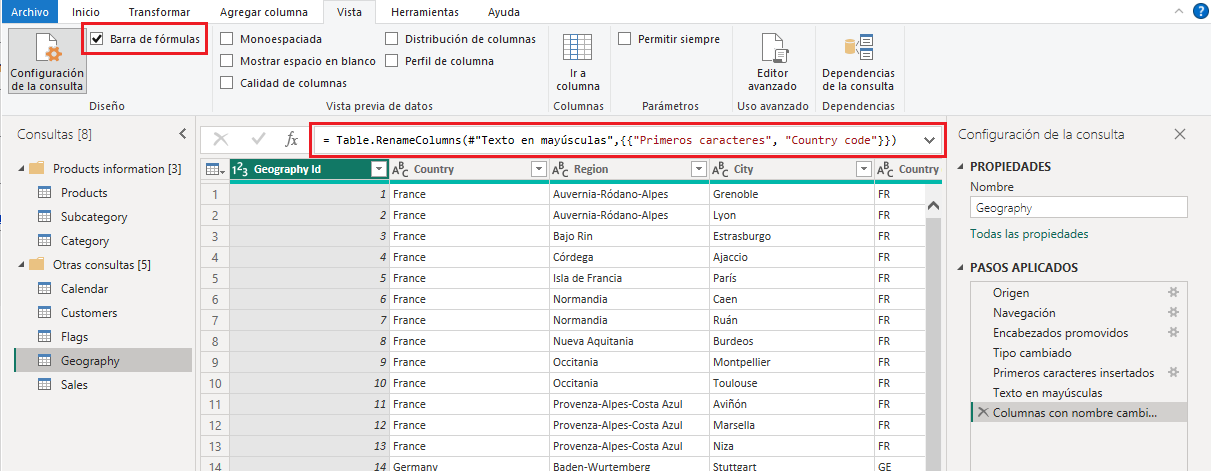Cancel formula with the X icon

pyautogui.click(x=221, y=140)
